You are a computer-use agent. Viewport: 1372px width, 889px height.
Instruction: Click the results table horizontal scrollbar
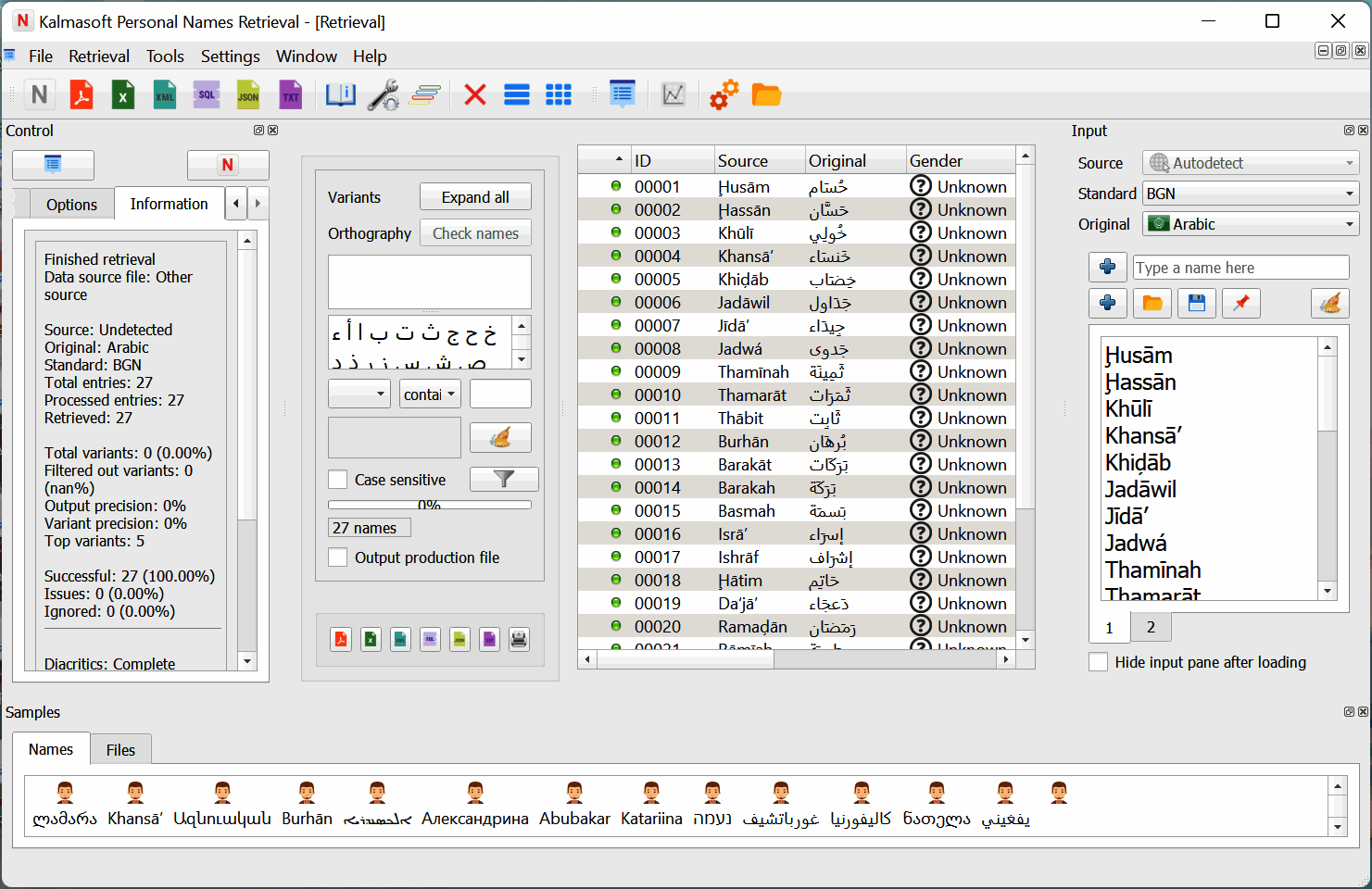pyautogui.click(x=797, y=659)
